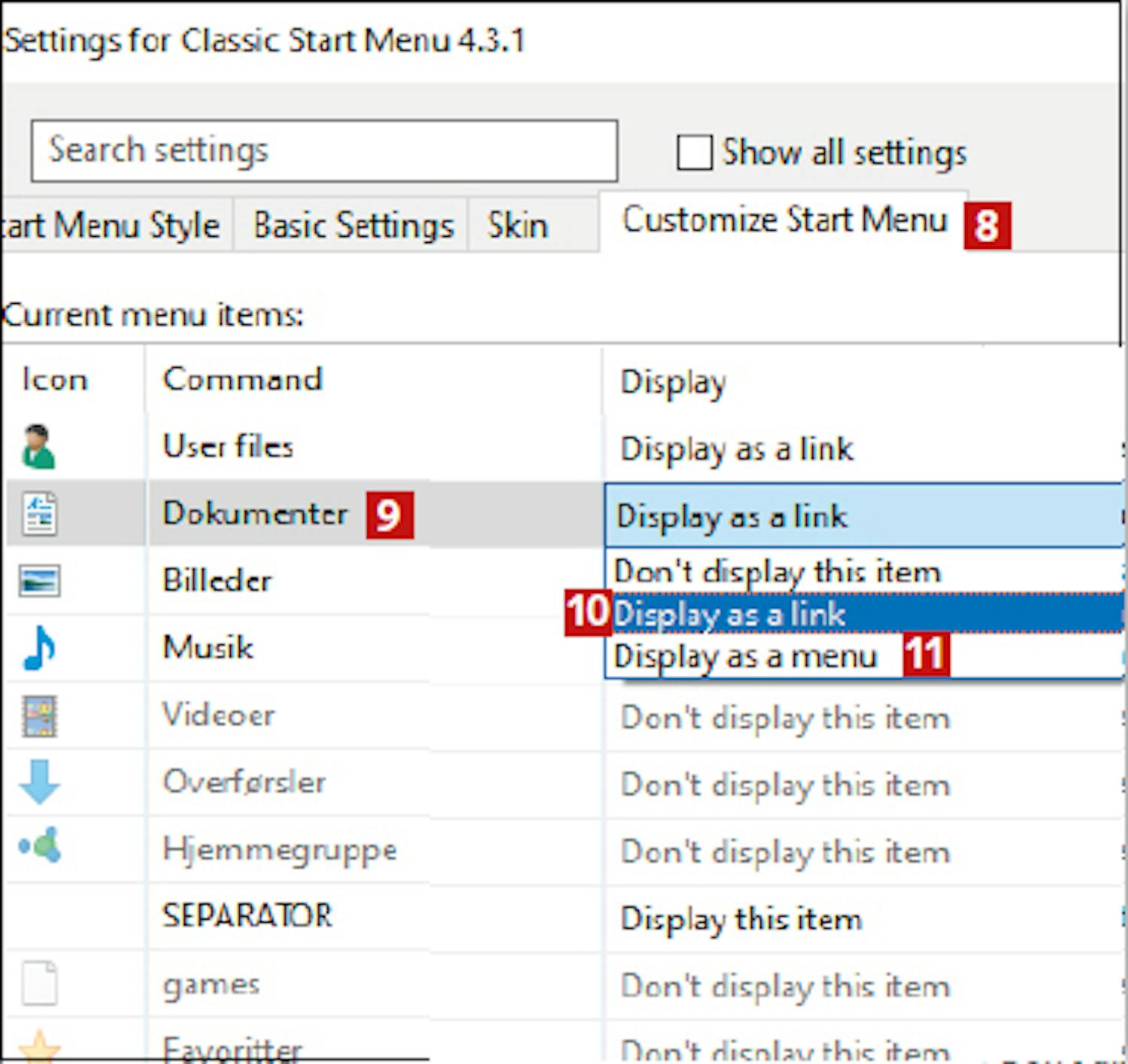The width and height of the screenshot is (1128, 1064).
Task: Enable the Show all settings checkbox
Action: point(694,153)
